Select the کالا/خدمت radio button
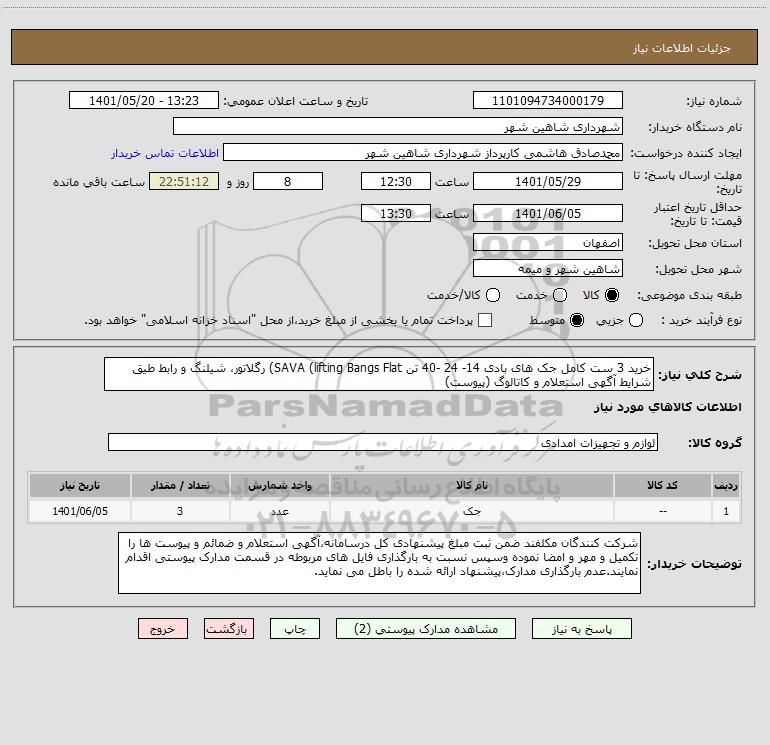Image resolution: width=770 pixels, height=745 pixels. pos(493,295)
